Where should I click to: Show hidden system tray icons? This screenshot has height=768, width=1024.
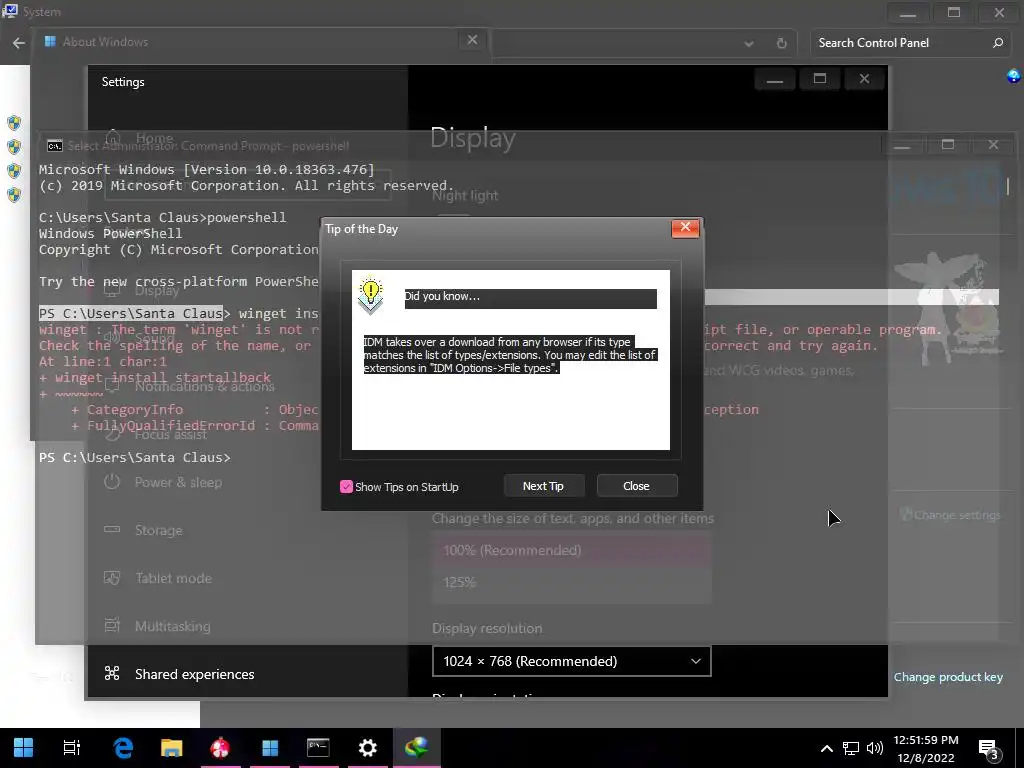[x=827, y=748]
